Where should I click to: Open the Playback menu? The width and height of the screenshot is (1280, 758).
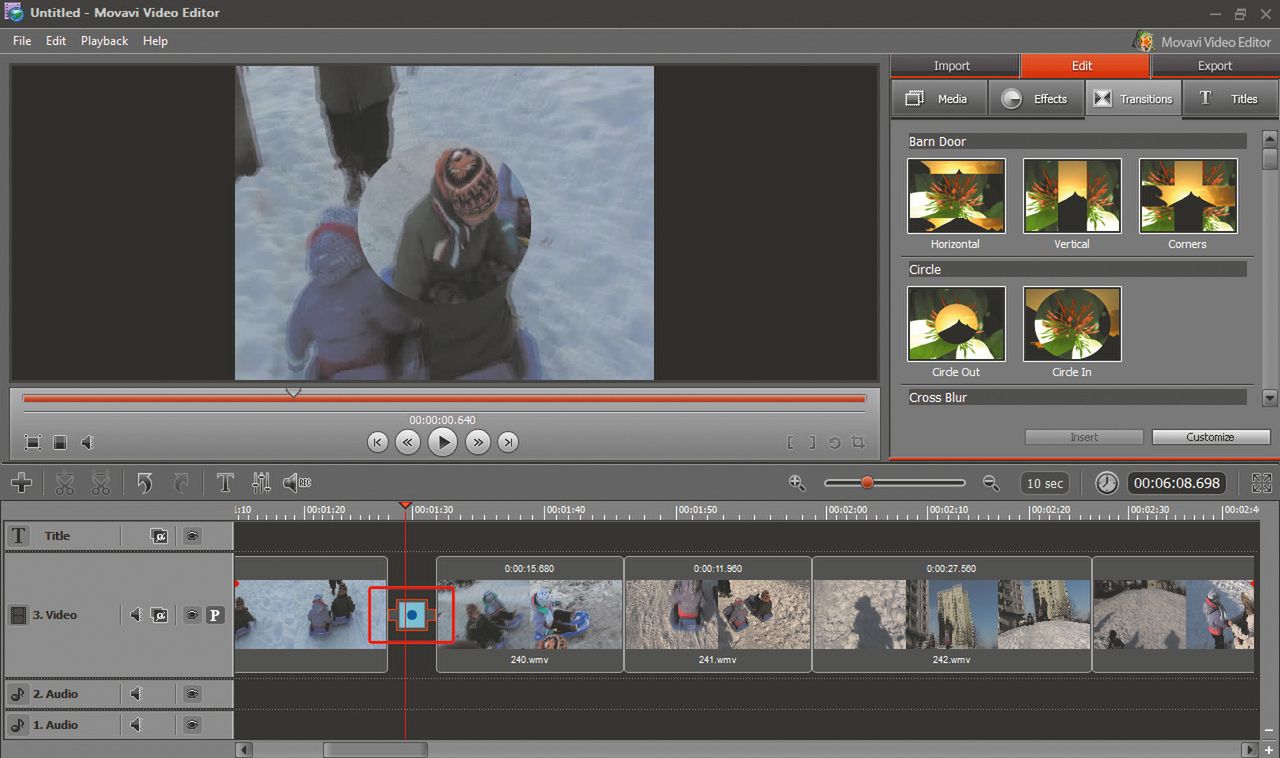point(104,41)
